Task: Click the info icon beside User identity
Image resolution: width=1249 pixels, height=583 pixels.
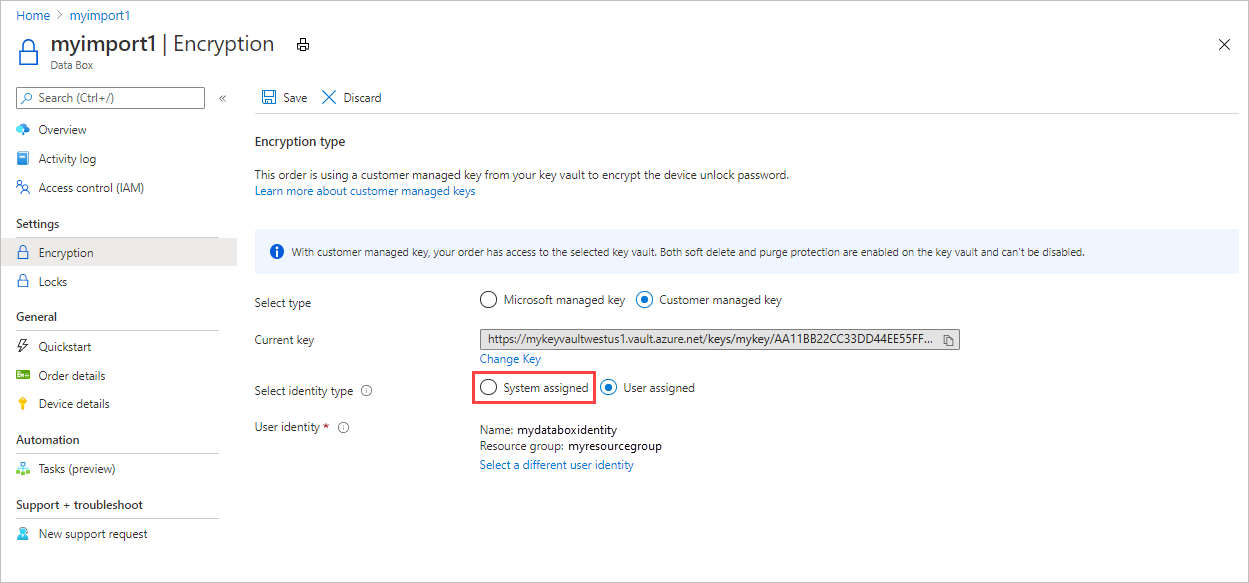Action: point(343,428)
